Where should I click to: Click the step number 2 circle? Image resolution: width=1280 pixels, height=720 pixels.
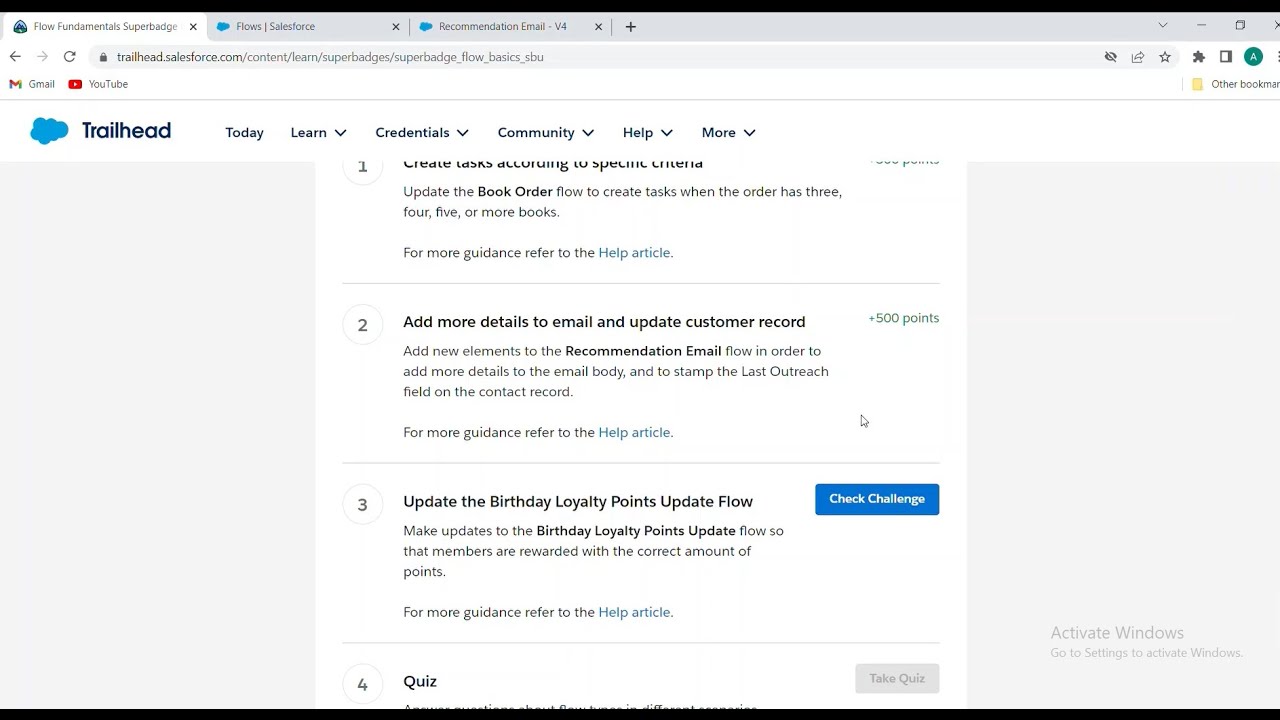(x=362, y=325)
